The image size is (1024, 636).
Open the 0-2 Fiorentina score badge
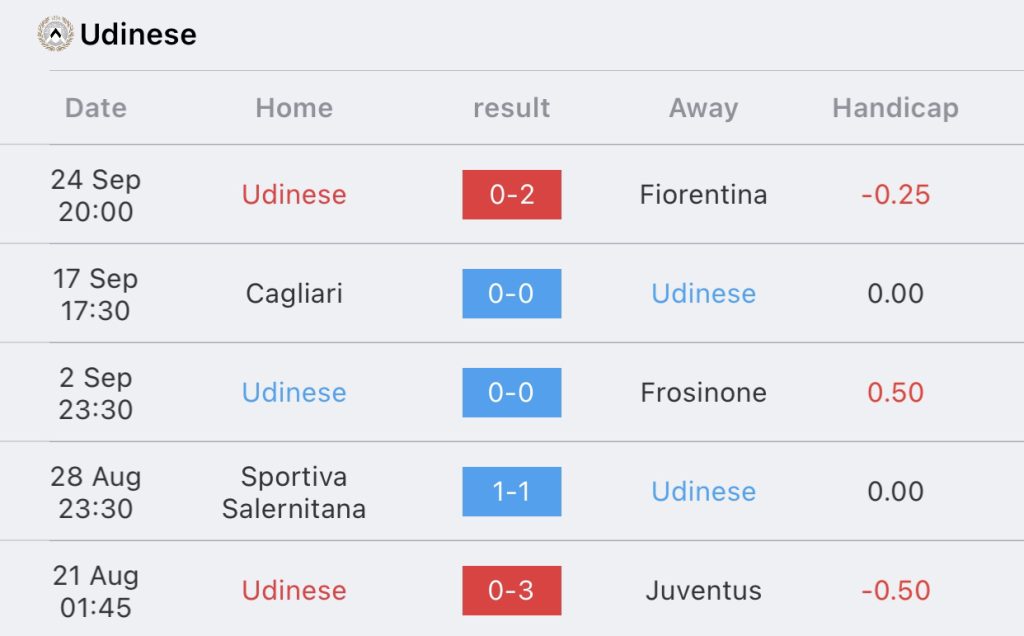pos(511,194)
